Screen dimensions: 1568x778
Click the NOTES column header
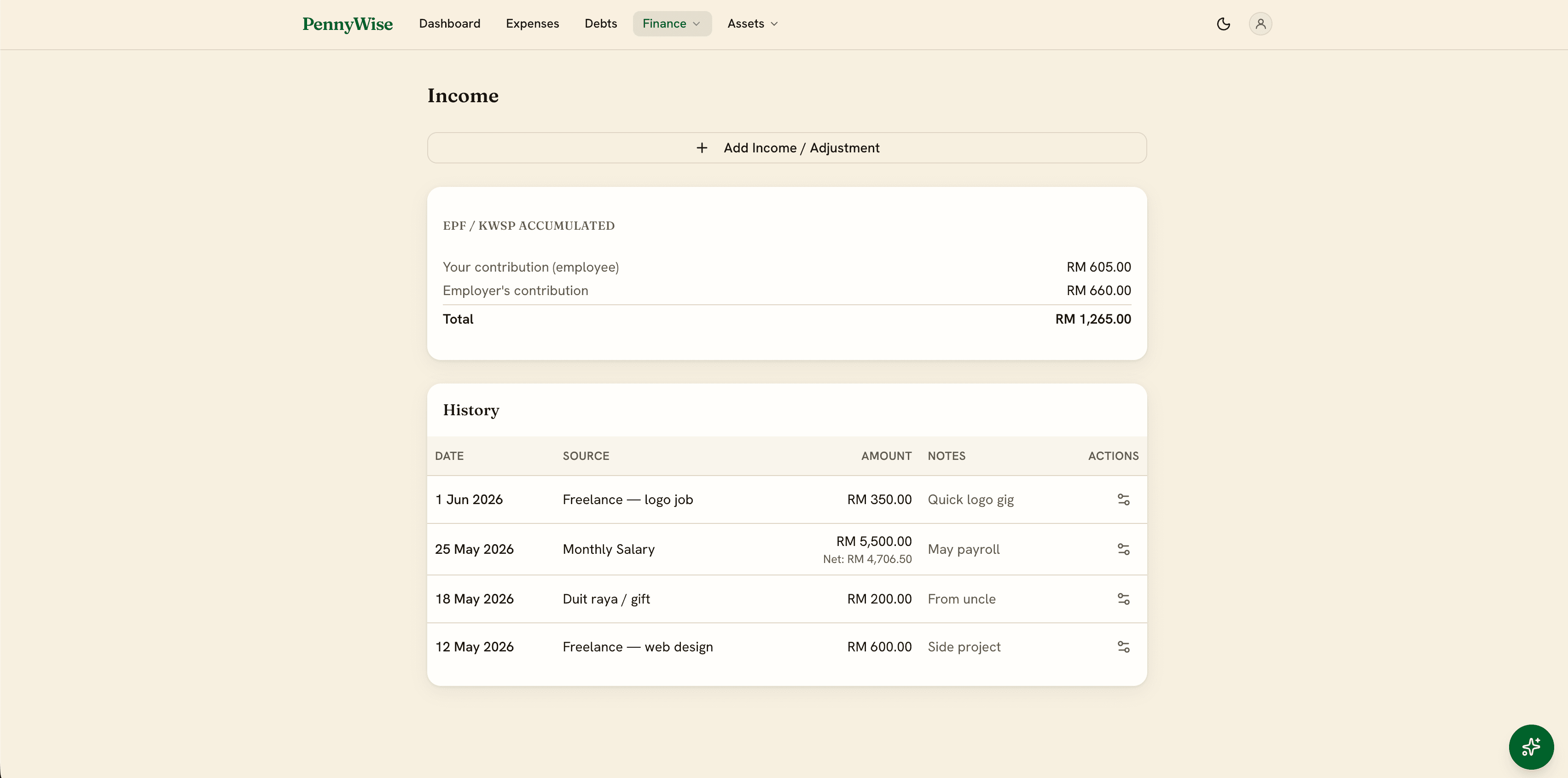point(947,456)
